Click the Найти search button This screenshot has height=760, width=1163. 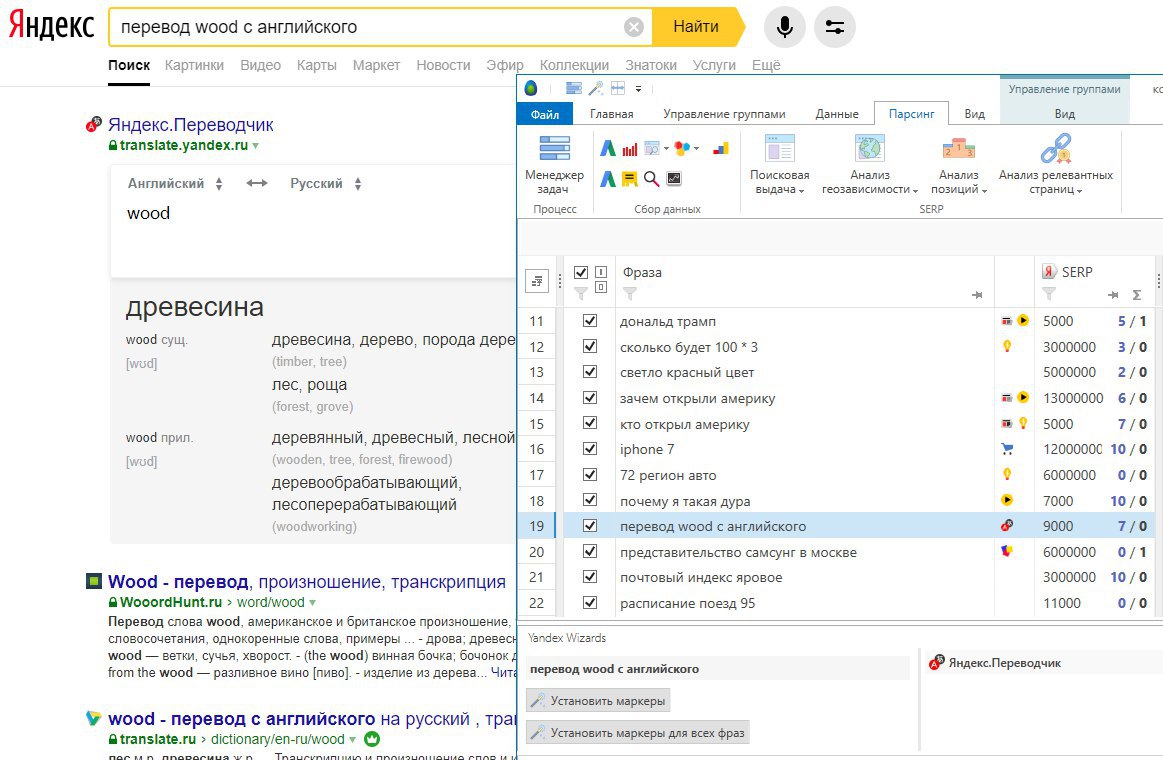(696, 27)
